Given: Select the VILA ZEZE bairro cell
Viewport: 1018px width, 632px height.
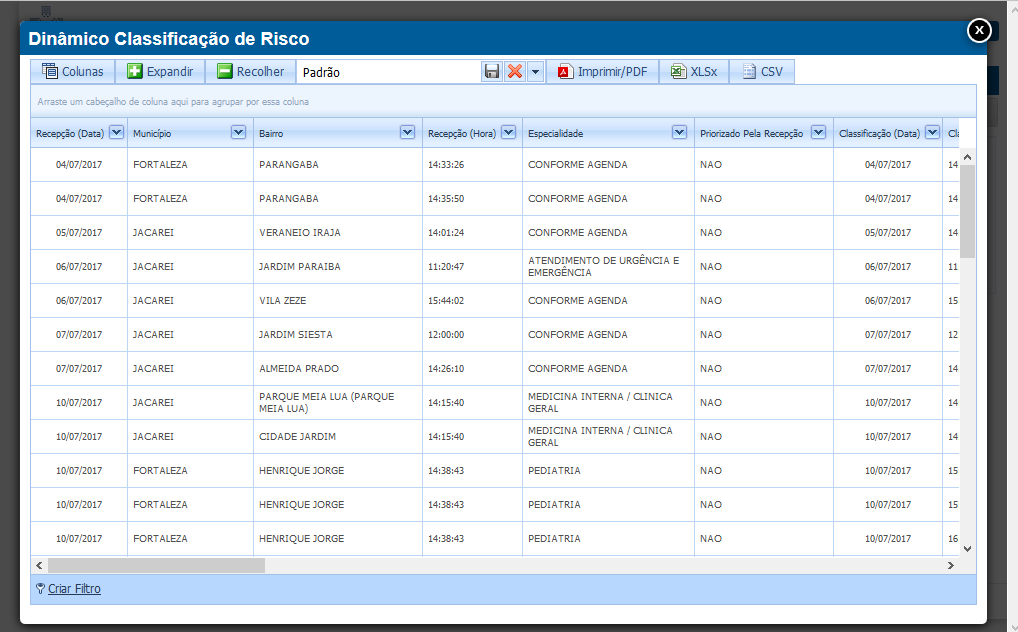Looking at the screenshot, I should [338, 300].
